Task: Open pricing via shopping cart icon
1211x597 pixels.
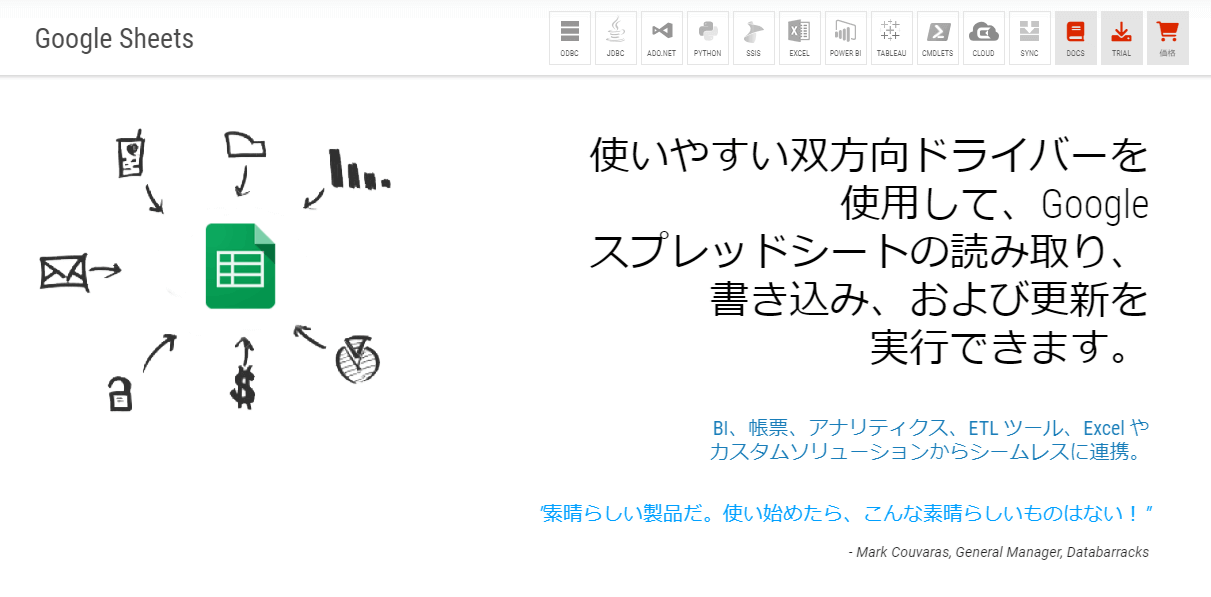Action: [x=1168, y=38]
